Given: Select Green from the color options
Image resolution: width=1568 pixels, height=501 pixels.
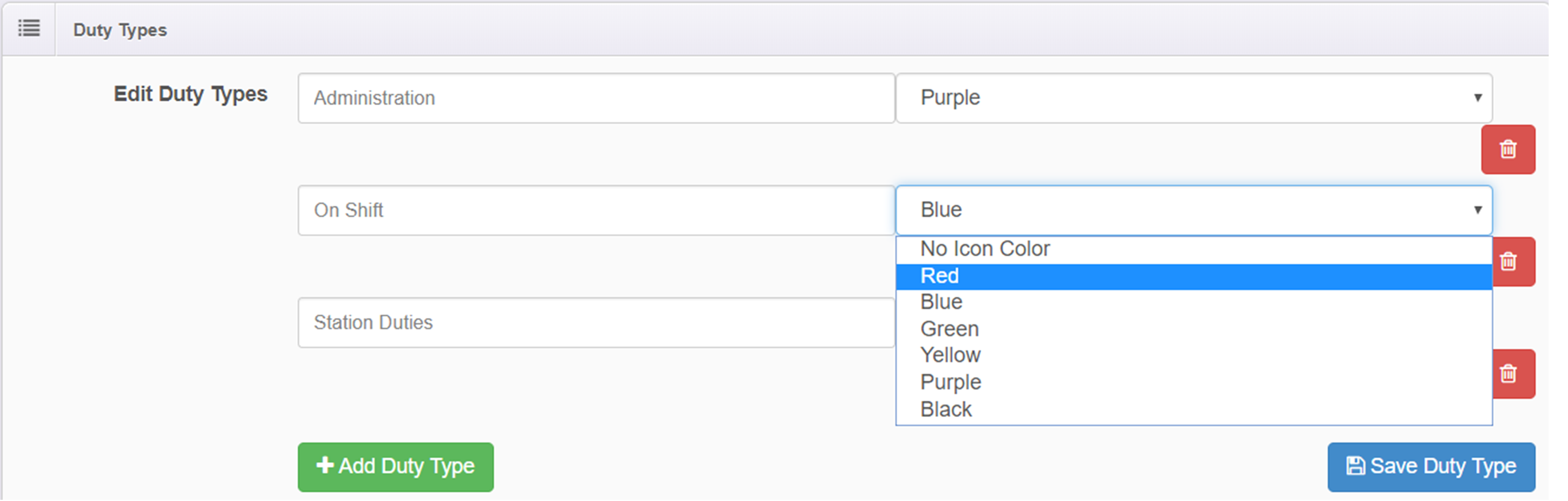Looking at the screenshot, I should click(x=949, y=329).
